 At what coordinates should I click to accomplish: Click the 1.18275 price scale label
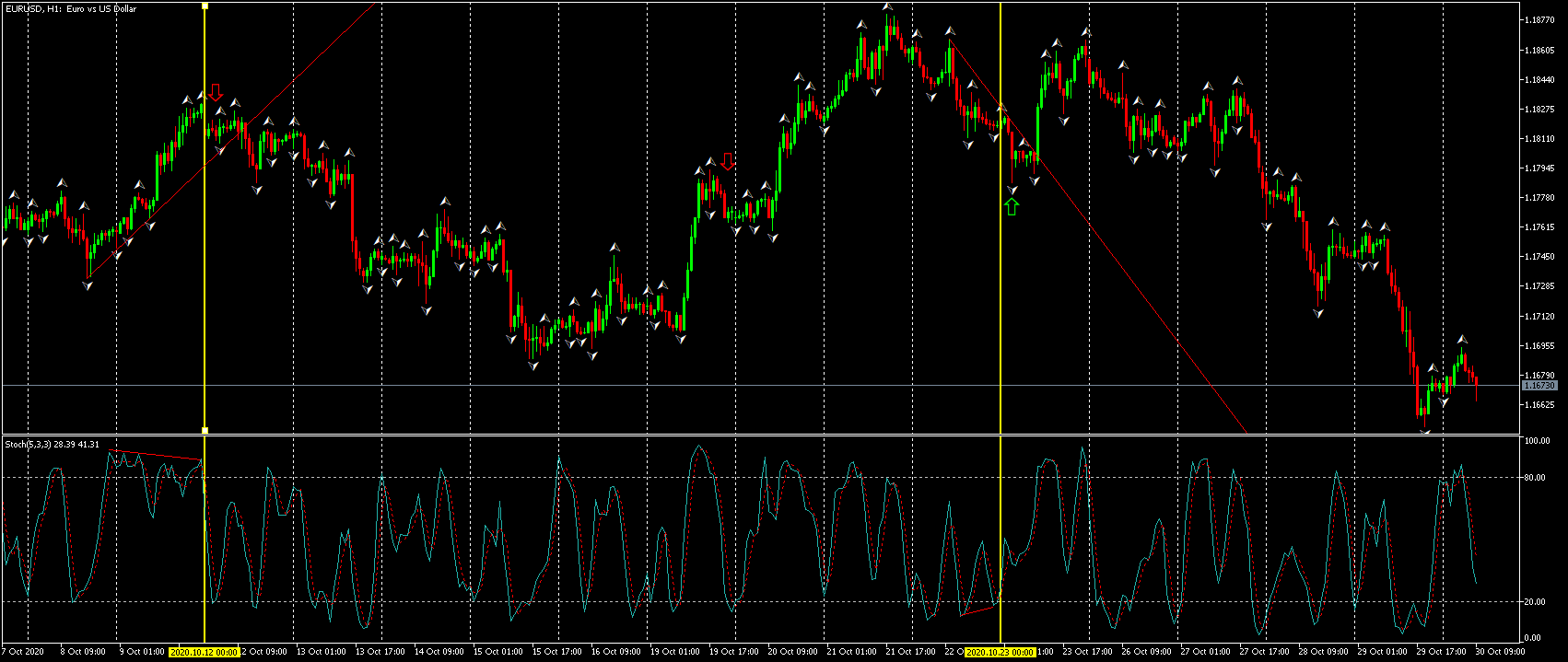point(1539,110)
